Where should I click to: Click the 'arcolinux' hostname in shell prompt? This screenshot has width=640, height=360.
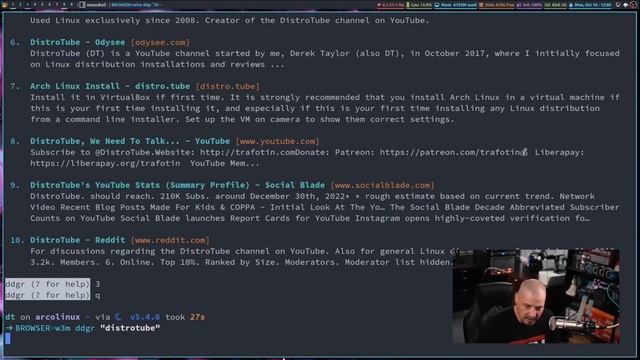pyautogui.click(x=58, y=317)
